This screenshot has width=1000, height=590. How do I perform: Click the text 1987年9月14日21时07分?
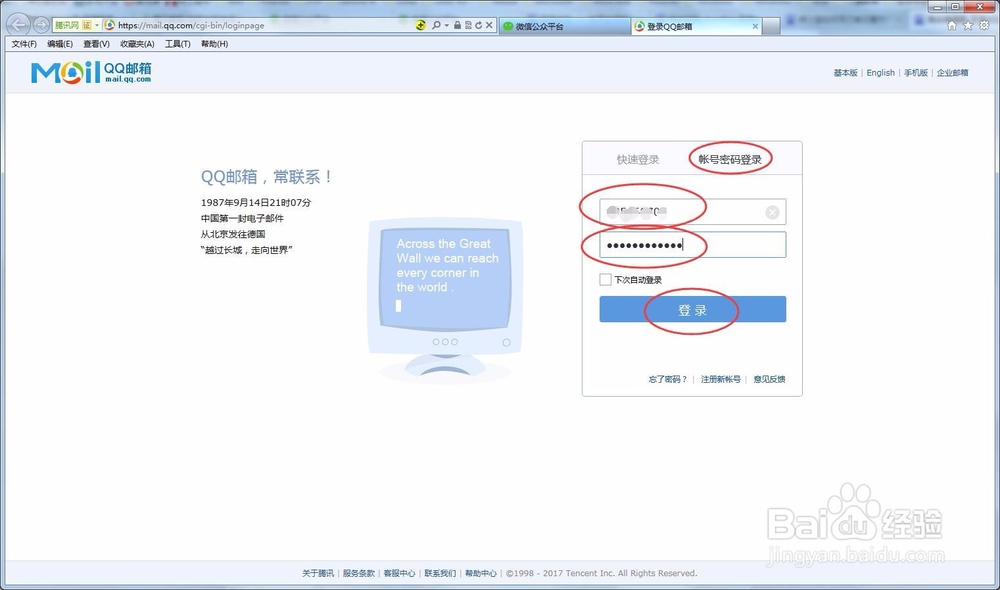[x=256, y=202]
